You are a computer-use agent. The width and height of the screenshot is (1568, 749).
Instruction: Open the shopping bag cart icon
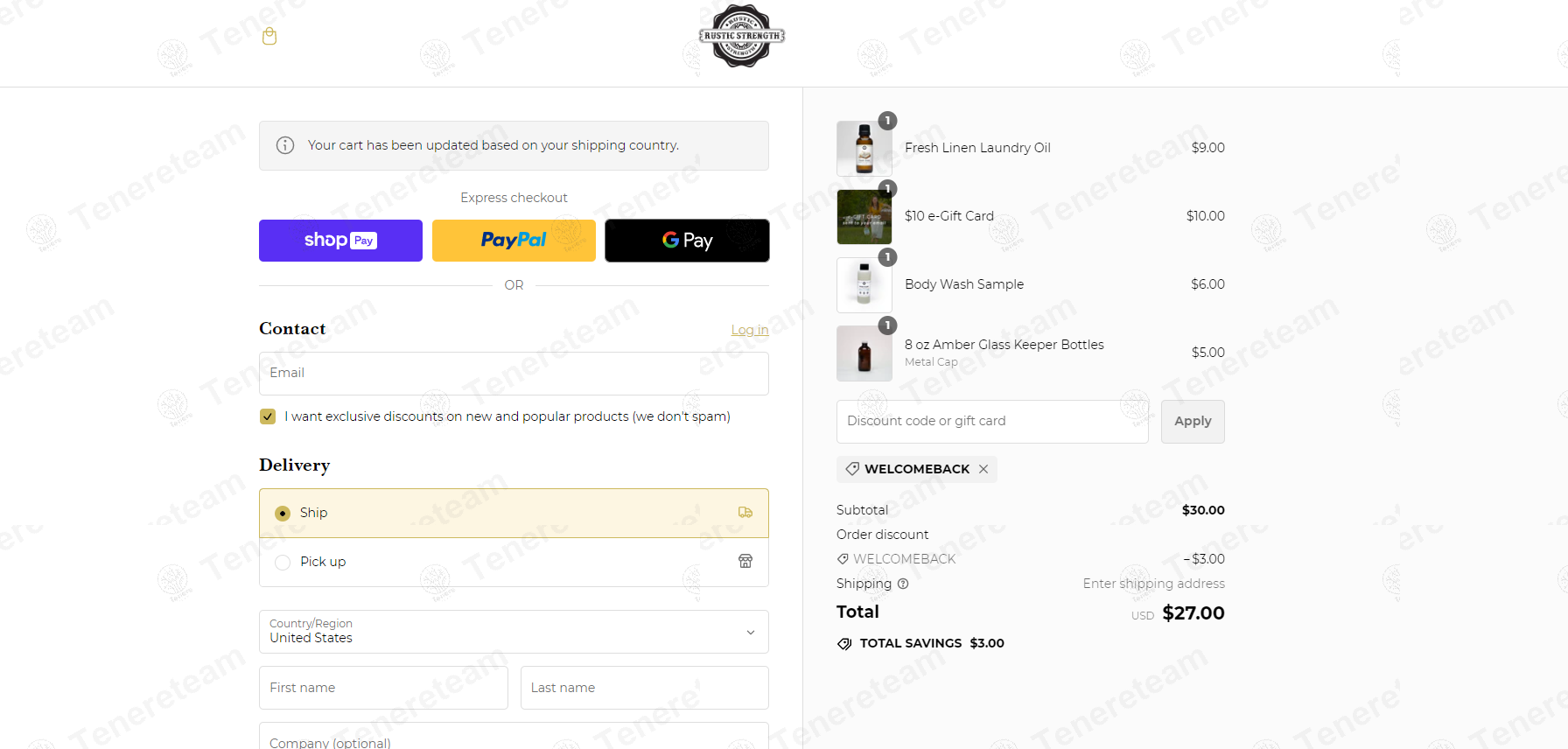[269, 36]
